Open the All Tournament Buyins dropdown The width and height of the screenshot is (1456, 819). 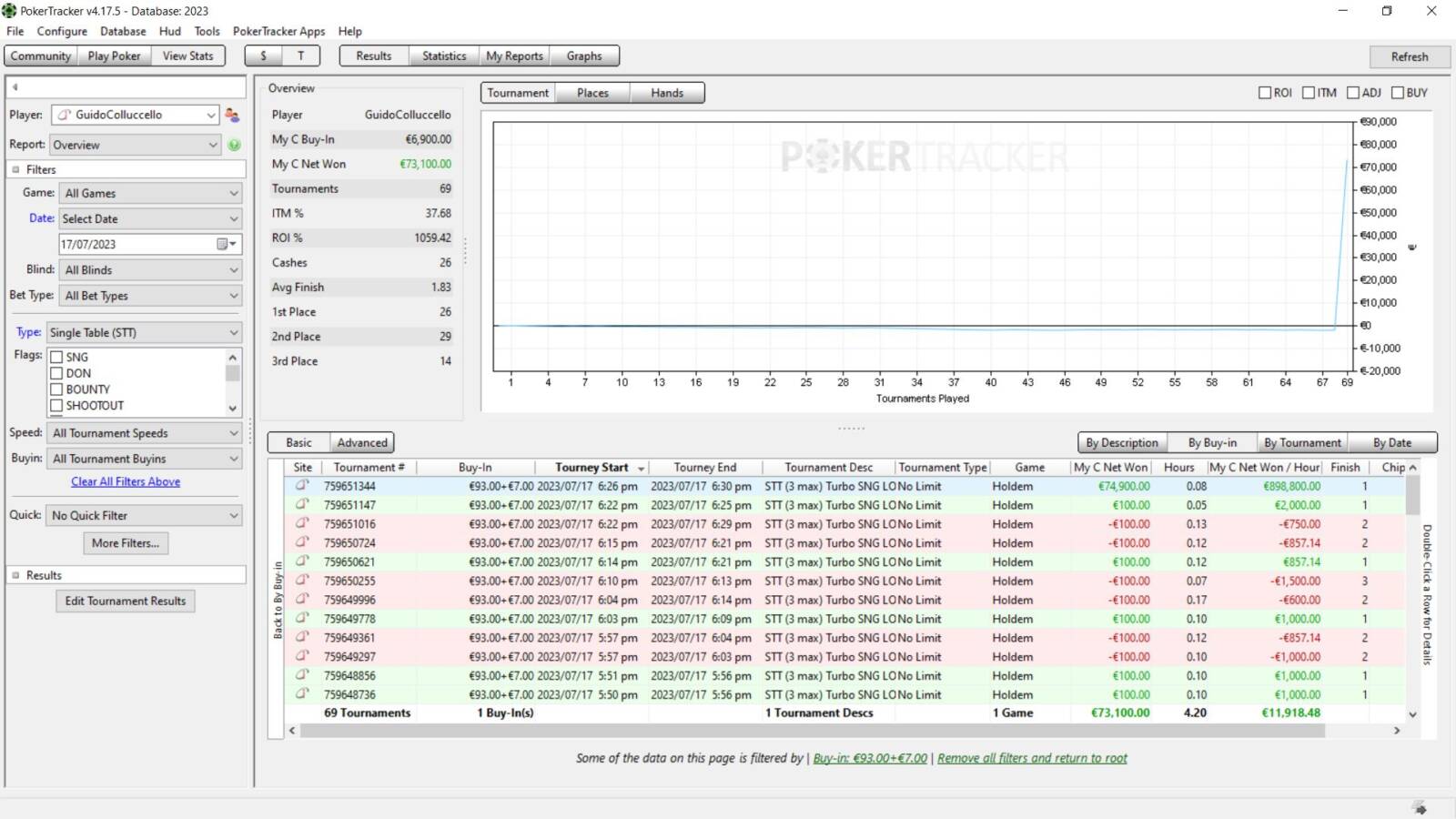(144, 459)
